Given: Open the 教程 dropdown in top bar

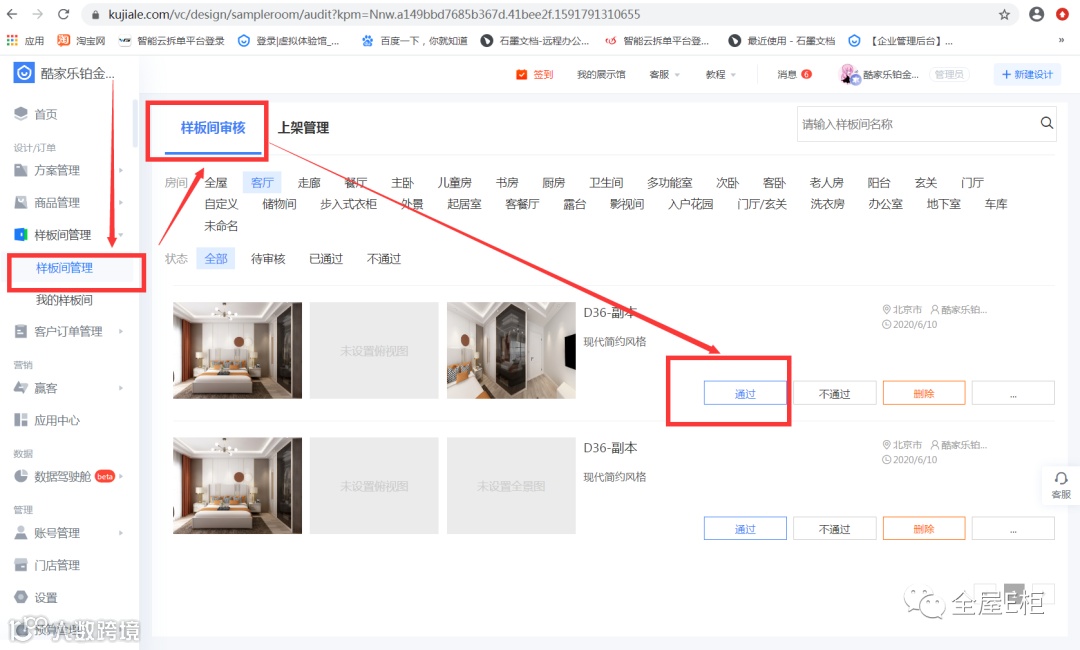Looking at the screenshot, I should click(720, 74).
